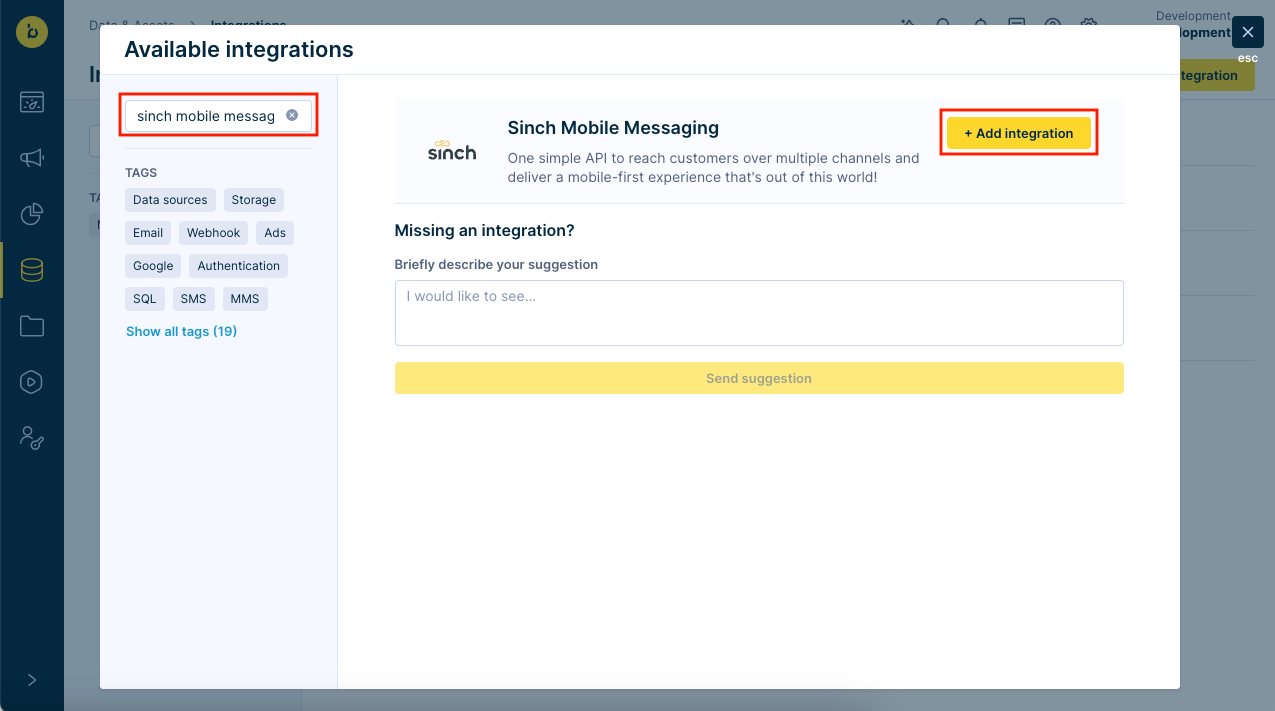Open the Bloomreach logo home icon
1275x711 pixels.
pyautogui.click(x=32, y=31)
